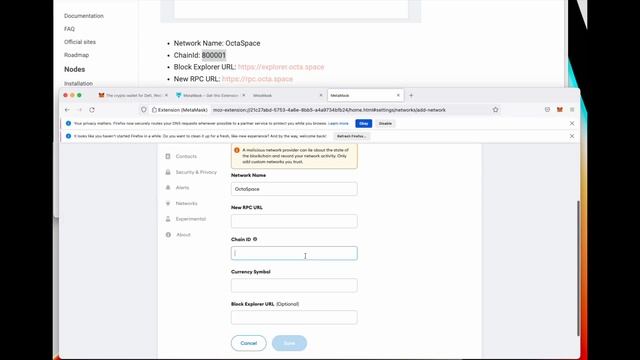Image resolution: width=640 pixels, height=360 pixels.
Task: Open rpc.octa.space link in docs page
Action: click(258, 79)
